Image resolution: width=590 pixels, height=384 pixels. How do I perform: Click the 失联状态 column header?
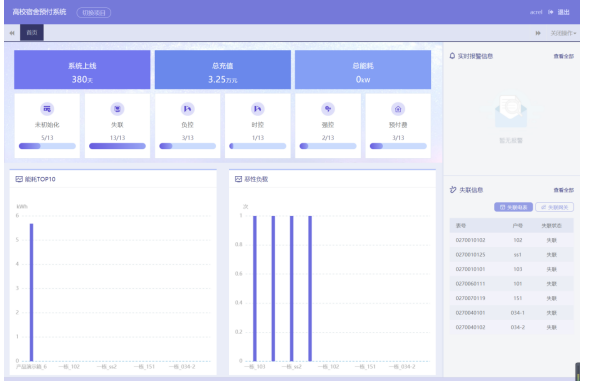(552, 226)
